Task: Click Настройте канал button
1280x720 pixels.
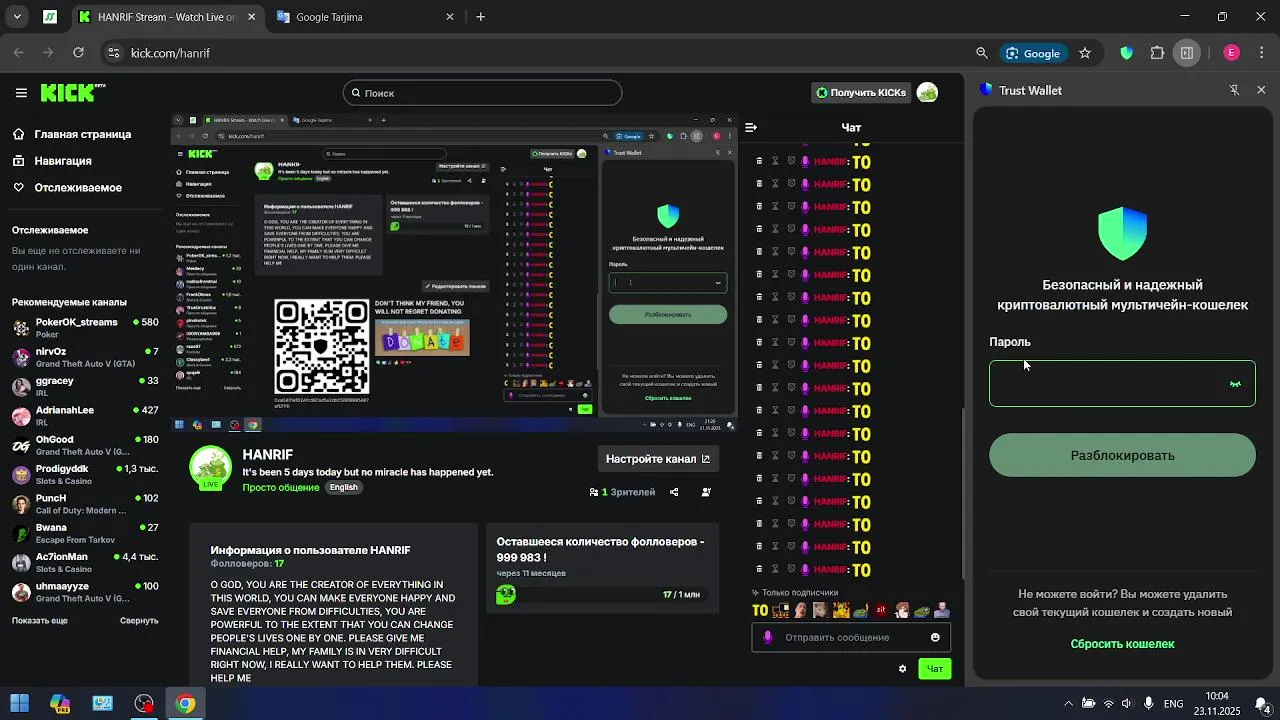Action: 658,459
